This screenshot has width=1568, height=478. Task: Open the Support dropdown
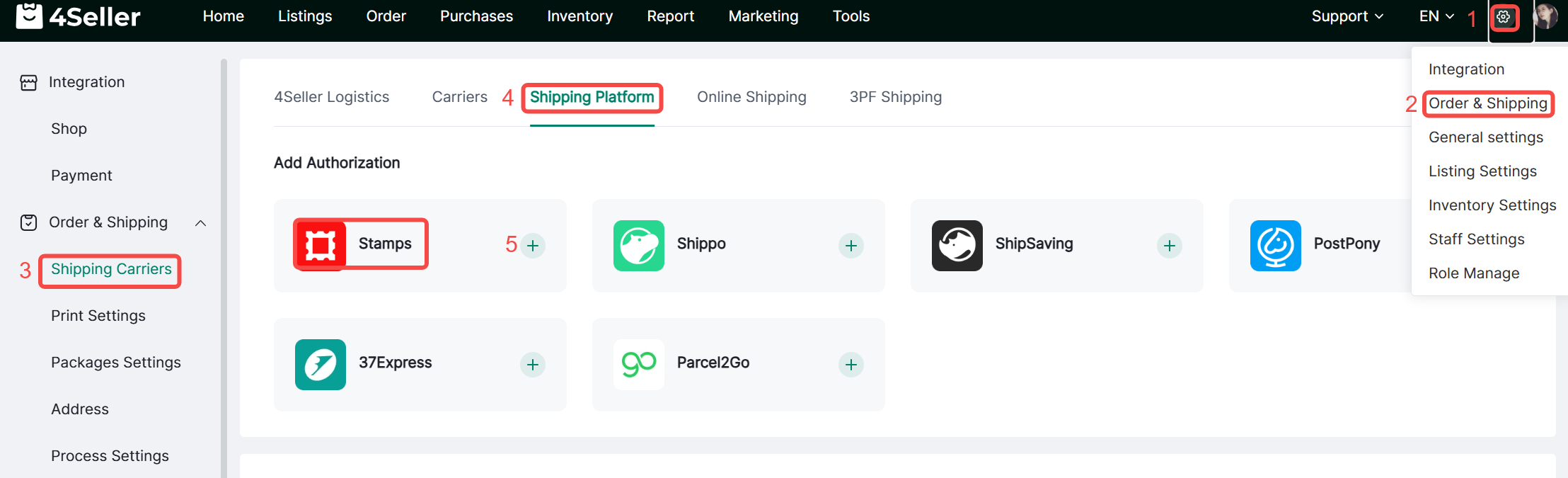point(1347,16)
